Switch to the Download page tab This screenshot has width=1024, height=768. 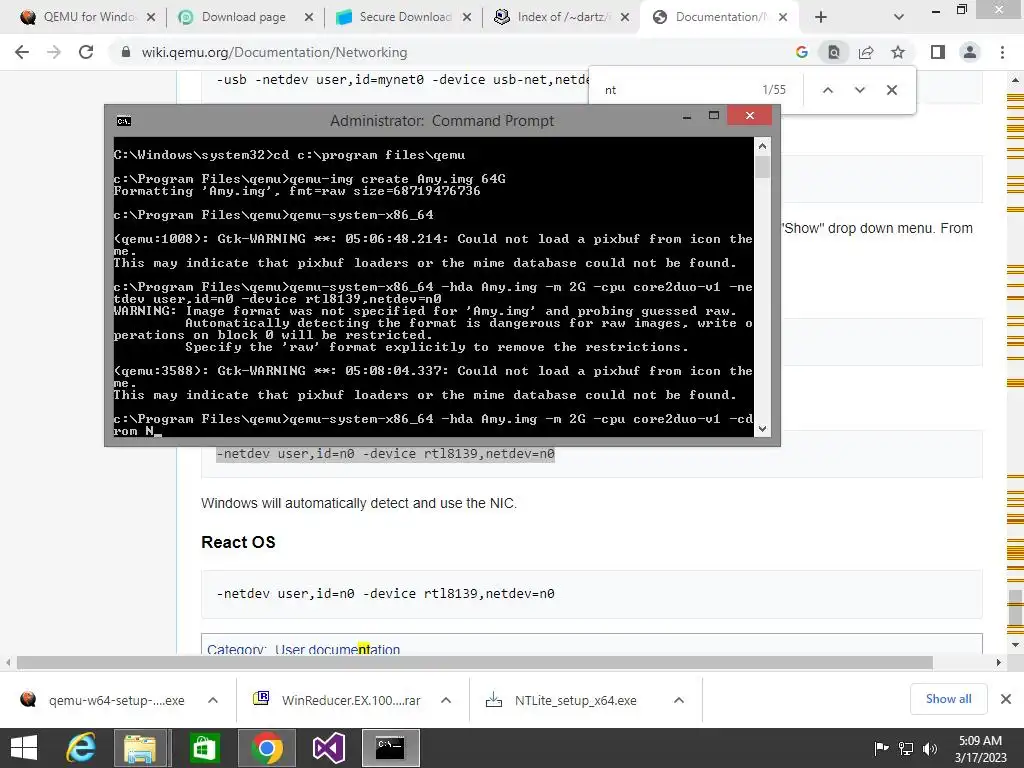tap(243, 17)
